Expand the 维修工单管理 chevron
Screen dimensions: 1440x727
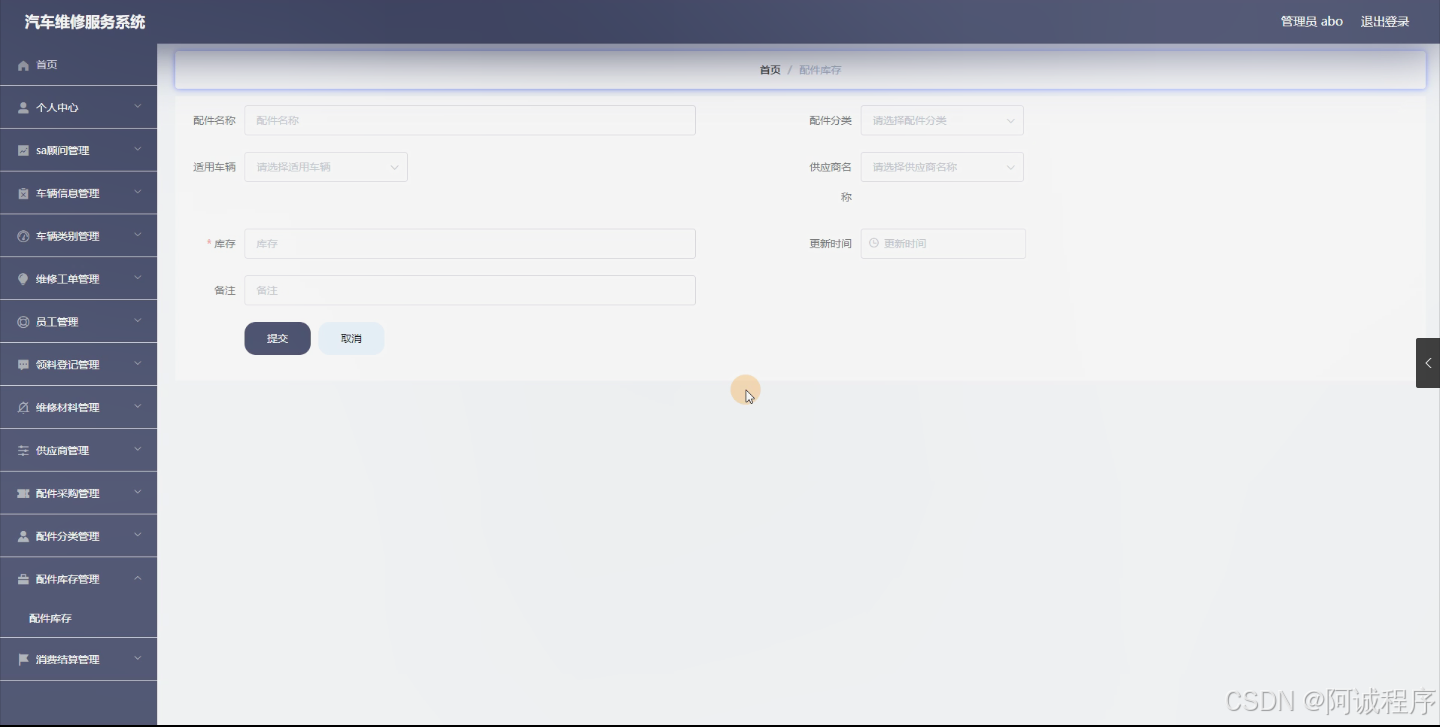(138, 278)
